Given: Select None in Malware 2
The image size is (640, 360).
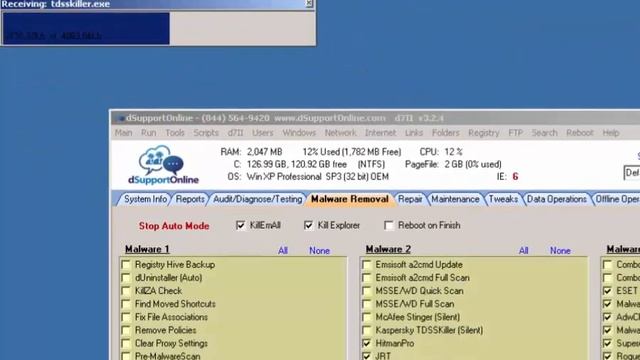Looking at the screenshot, I should click(x=560, y=251).
